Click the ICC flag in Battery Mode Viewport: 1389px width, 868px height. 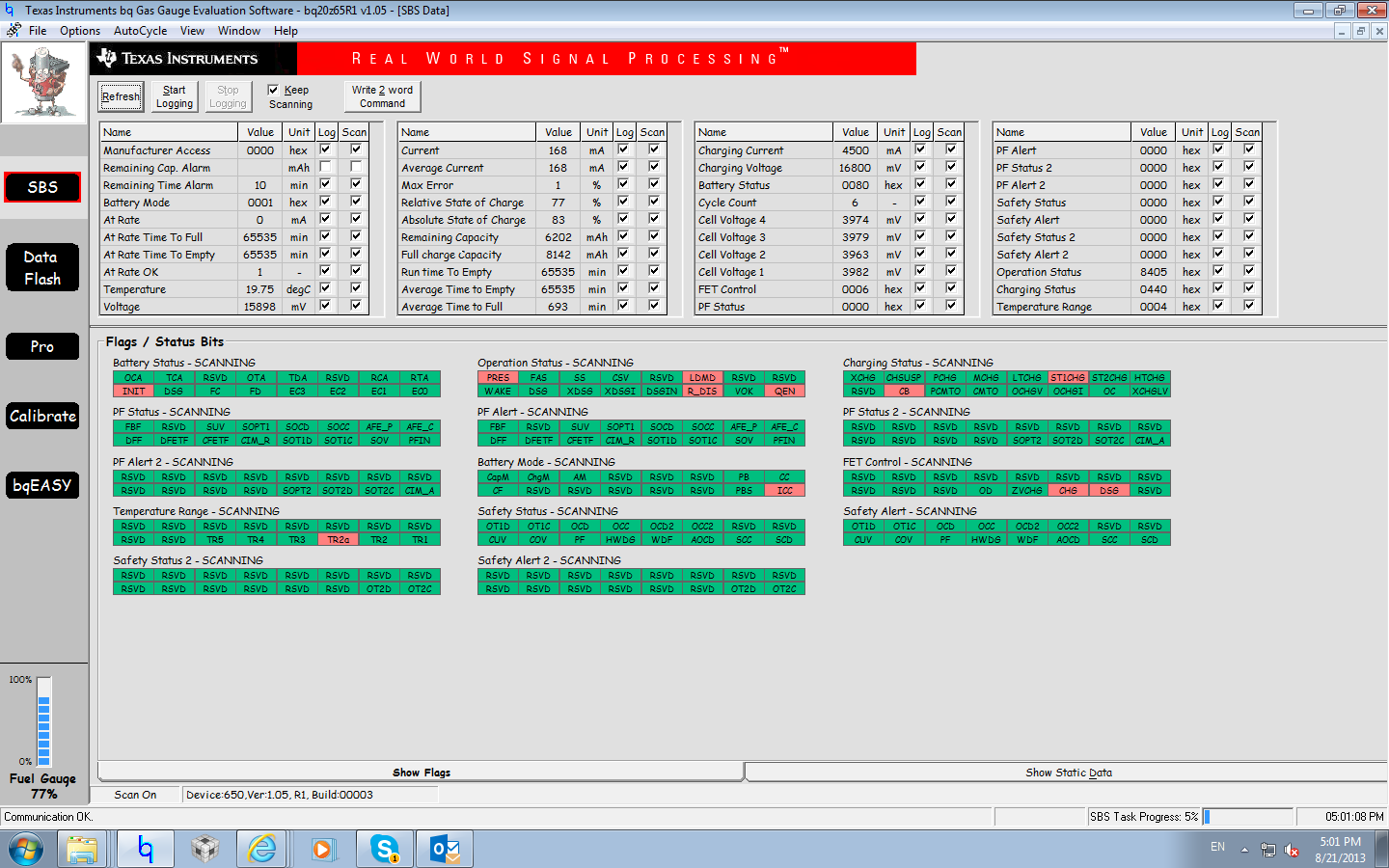785,491
